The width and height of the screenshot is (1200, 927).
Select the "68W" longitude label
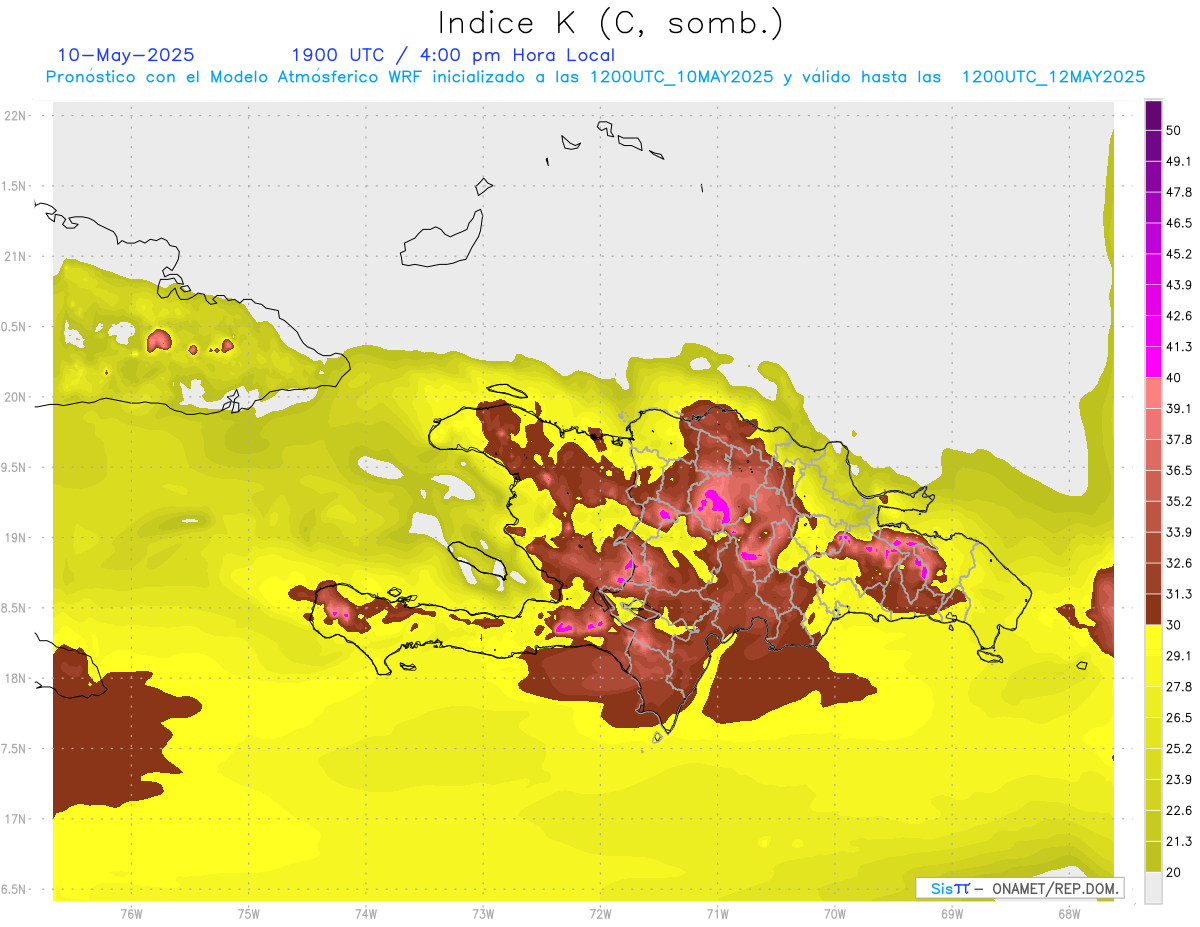pos(1069,914)
